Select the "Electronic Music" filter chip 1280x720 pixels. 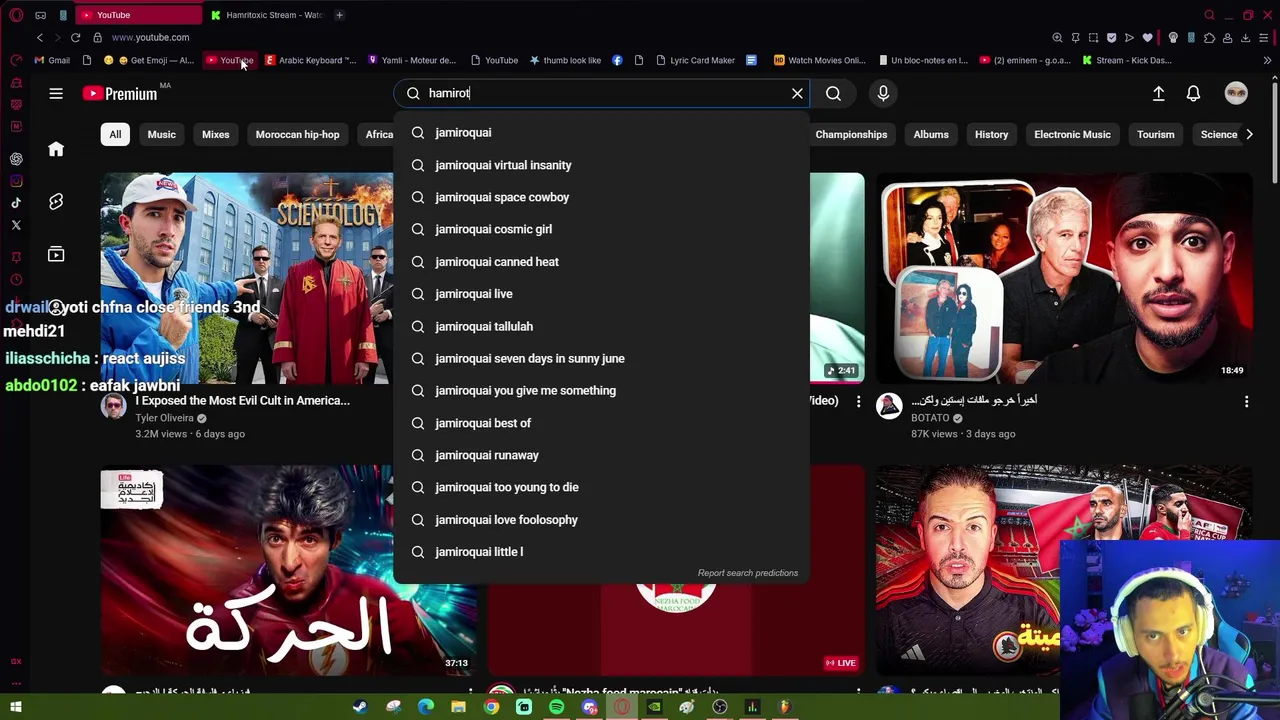click(1072, 134)
